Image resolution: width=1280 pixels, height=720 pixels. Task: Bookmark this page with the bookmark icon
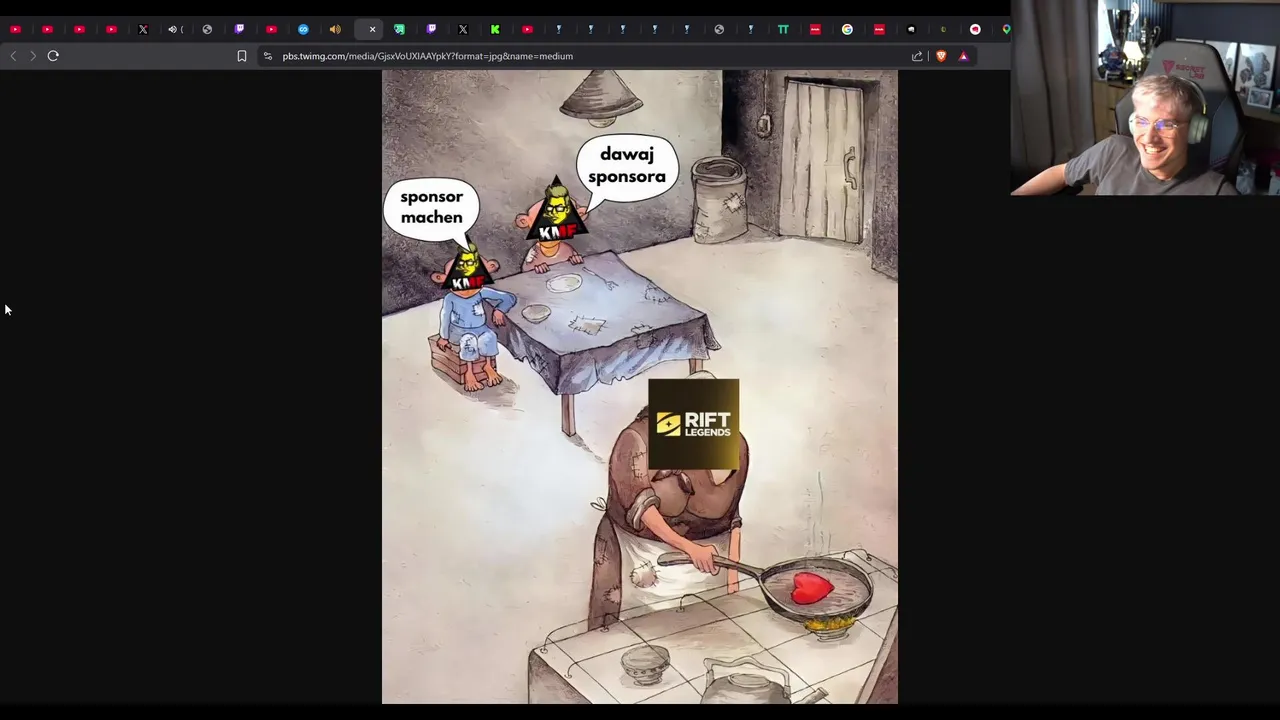point(242,56)
